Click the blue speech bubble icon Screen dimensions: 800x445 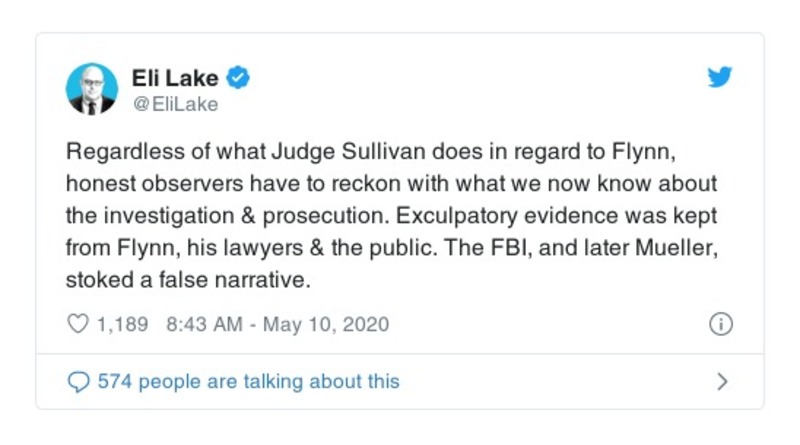(77, 381)
